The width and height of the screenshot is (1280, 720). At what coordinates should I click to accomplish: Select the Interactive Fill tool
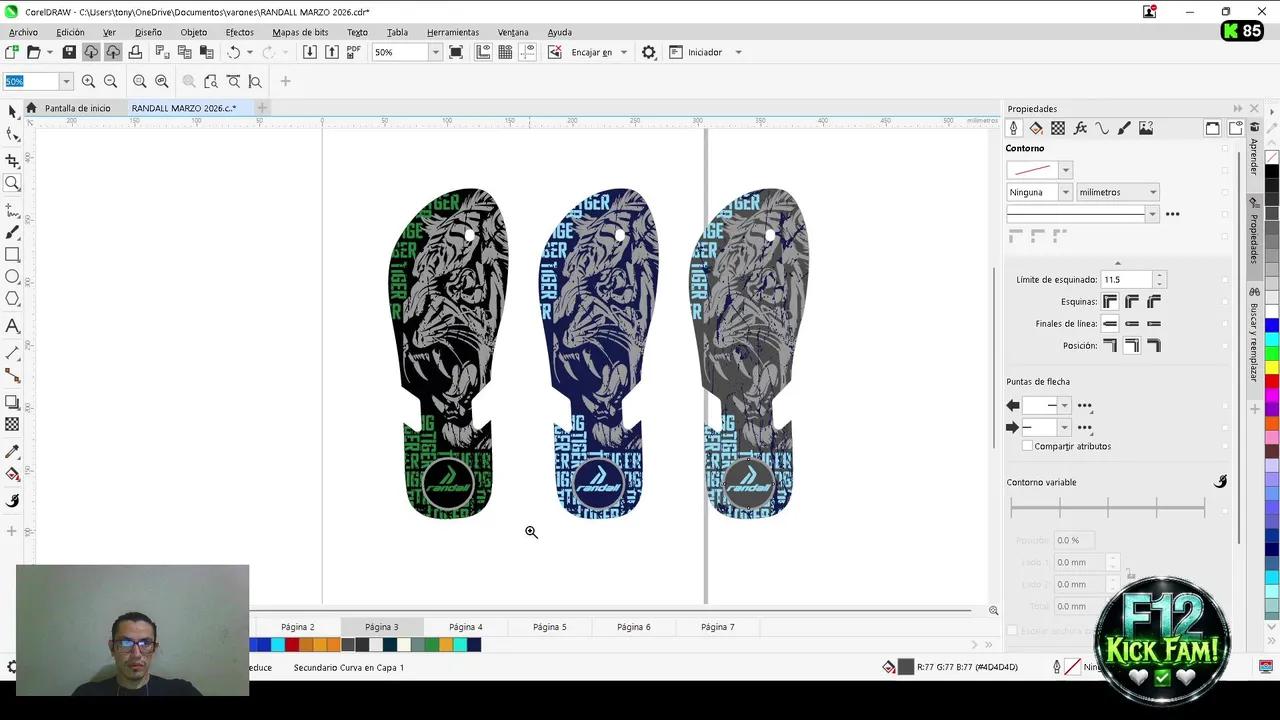point(12,474)
